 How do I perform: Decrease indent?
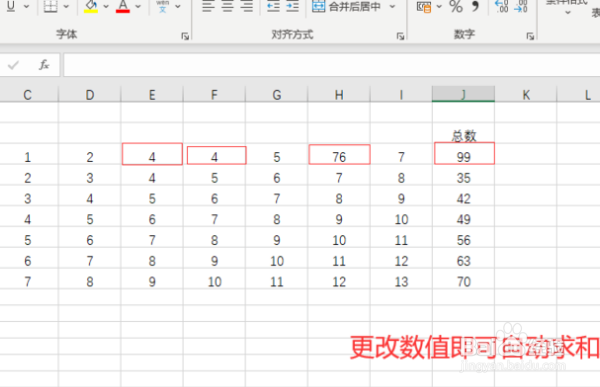point(273,6)
